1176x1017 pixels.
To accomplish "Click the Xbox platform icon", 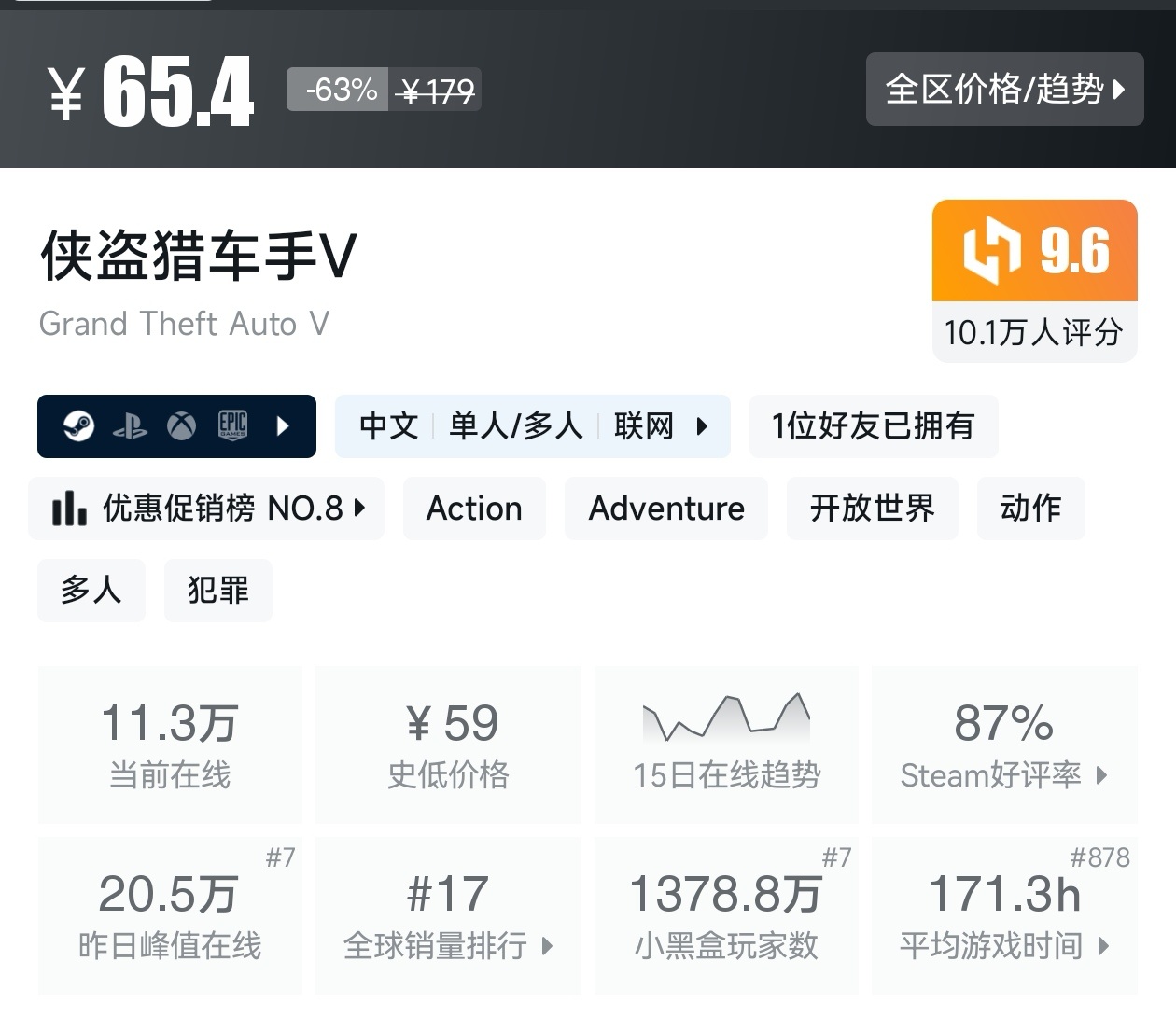I will (181, 426).
